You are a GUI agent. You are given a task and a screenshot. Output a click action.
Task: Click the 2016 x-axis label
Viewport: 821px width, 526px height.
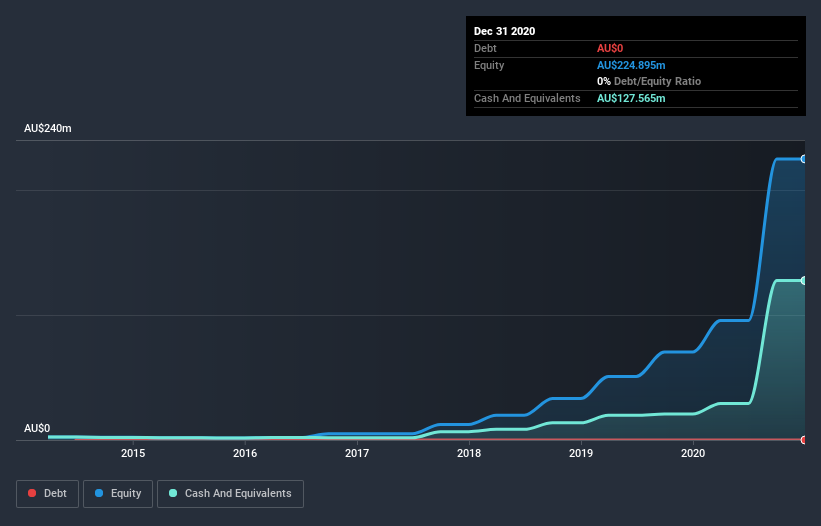pos(245,453)
